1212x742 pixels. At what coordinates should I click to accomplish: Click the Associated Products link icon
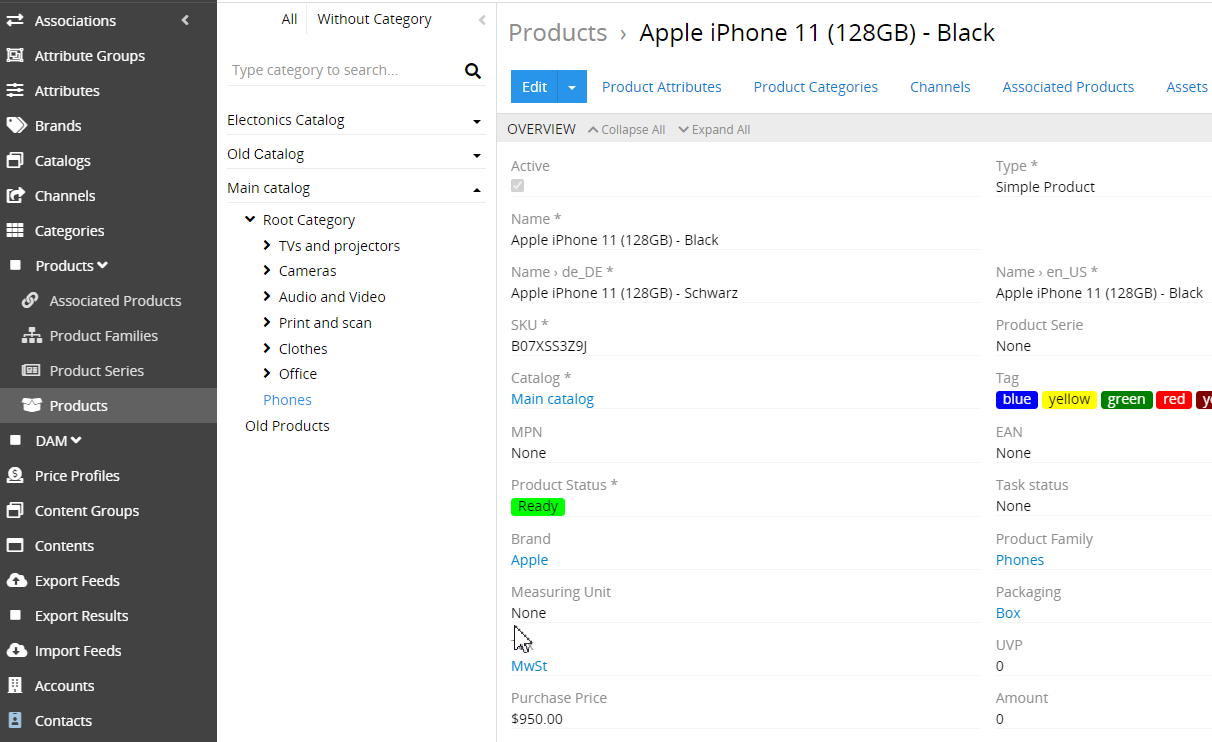click(30, 300)
